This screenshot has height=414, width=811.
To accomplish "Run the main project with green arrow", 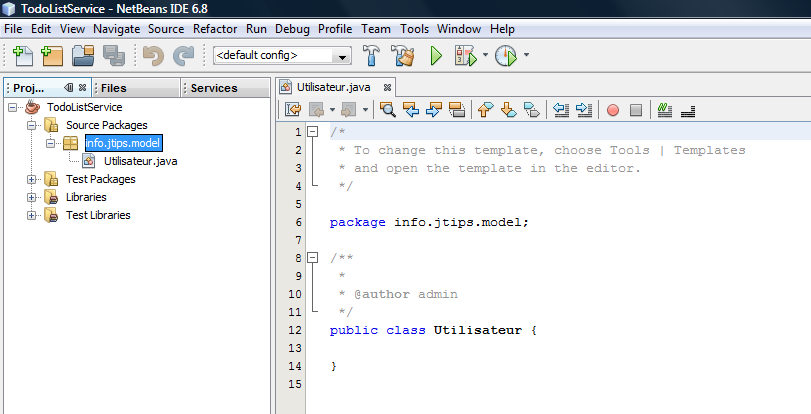I will (x=436, y=55).
